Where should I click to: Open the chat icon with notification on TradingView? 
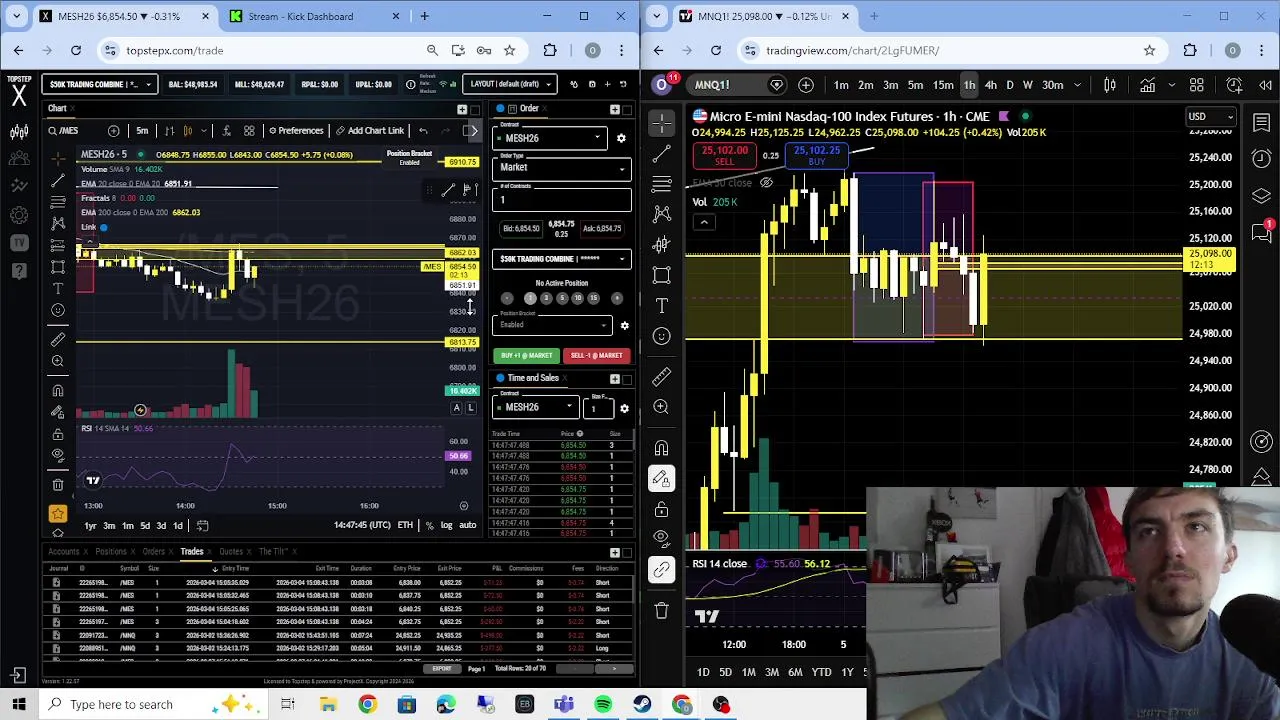1262,233
